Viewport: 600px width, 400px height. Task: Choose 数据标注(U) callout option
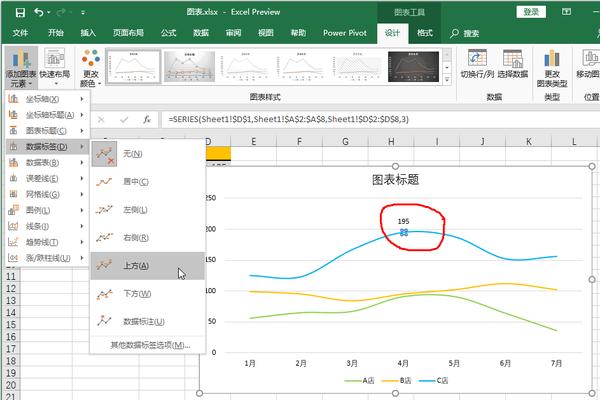pos(147,322)
